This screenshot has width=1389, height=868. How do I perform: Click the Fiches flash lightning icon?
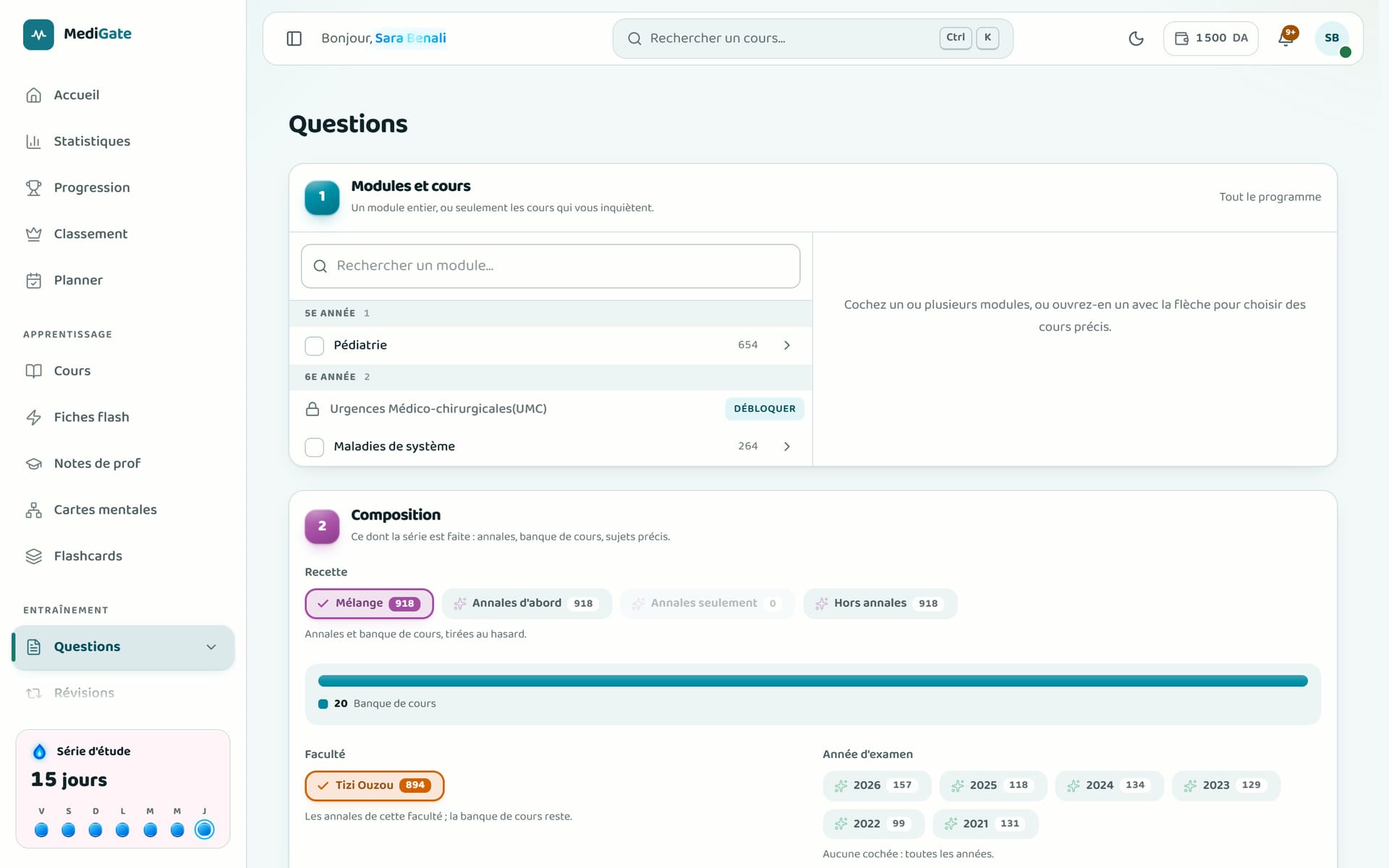point(34,417)
